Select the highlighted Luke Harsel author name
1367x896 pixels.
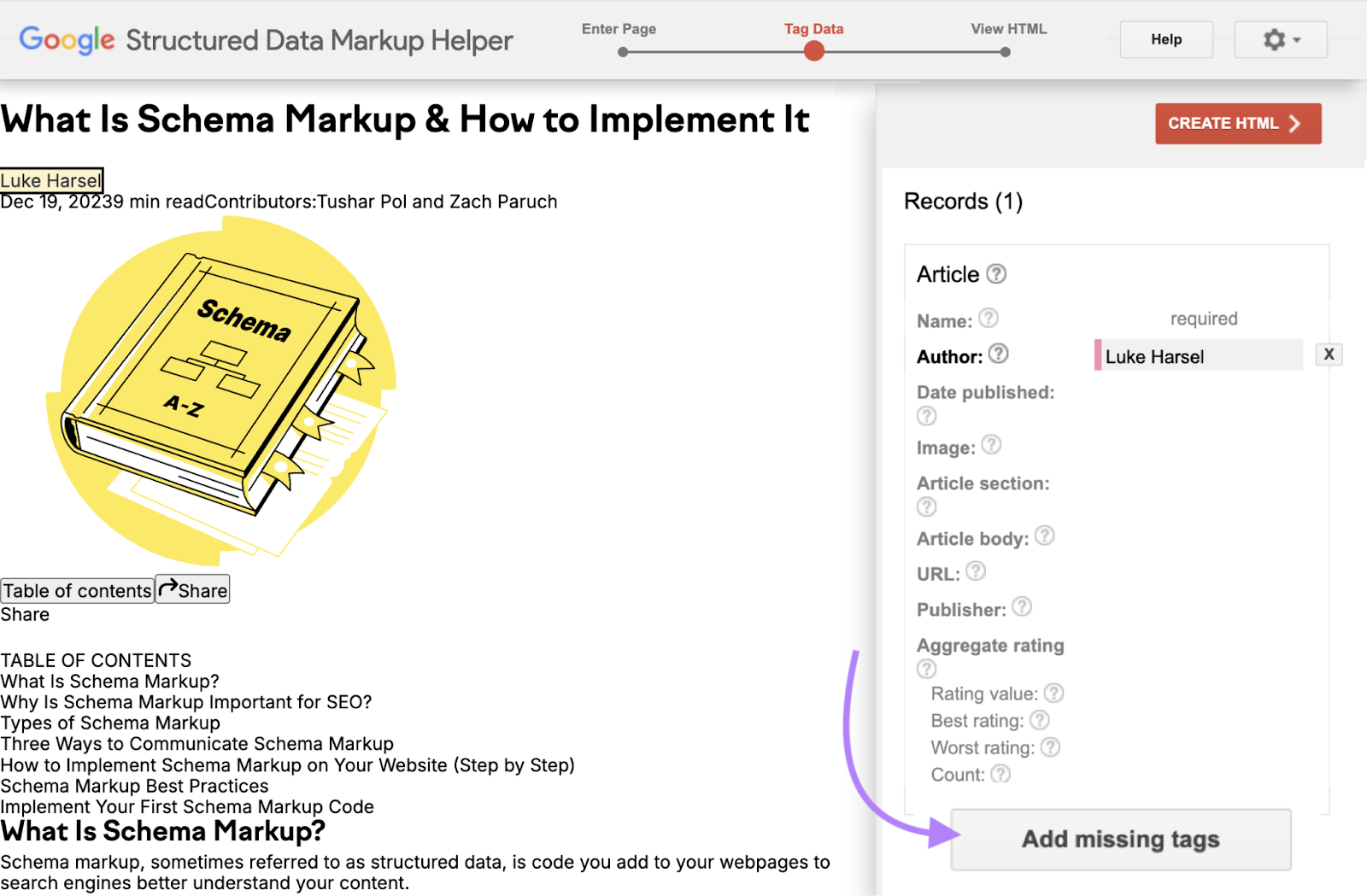[x=51, y=180]
